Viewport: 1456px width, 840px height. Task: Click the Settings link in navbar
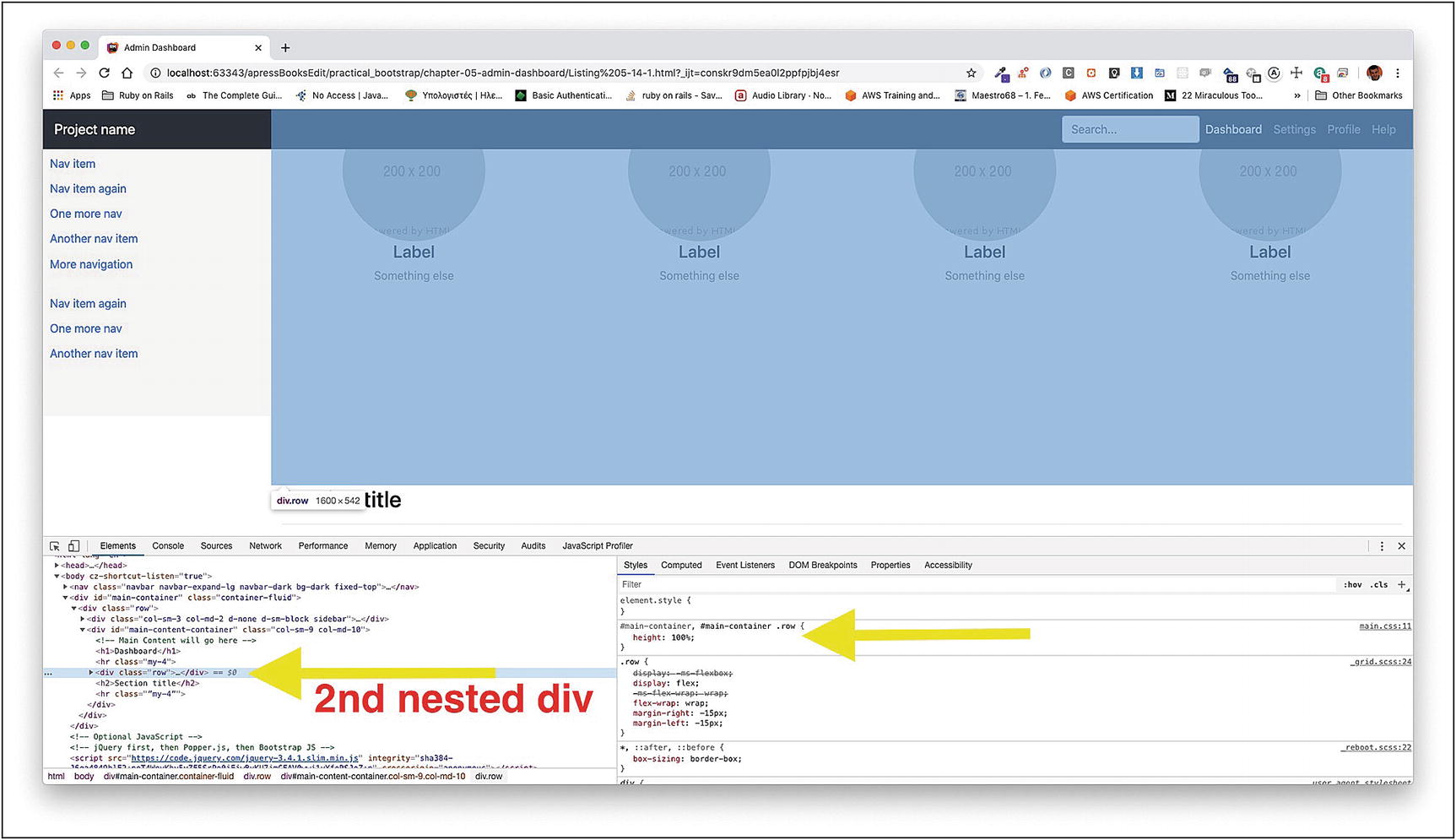click(x=1294, y=130)
